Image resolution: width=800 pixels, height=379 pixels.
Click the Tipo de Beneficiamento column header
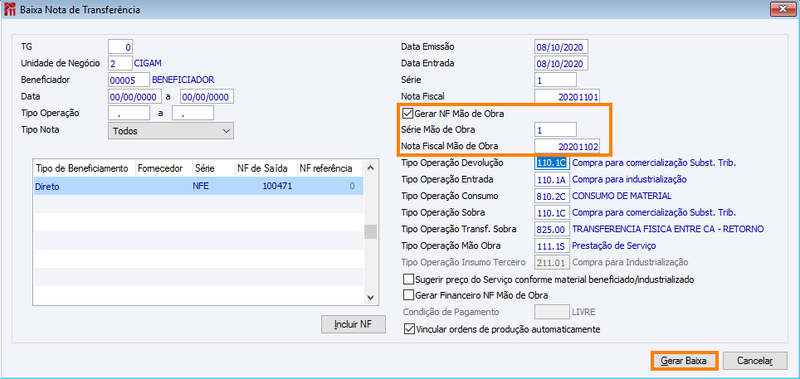pos(84,168)
